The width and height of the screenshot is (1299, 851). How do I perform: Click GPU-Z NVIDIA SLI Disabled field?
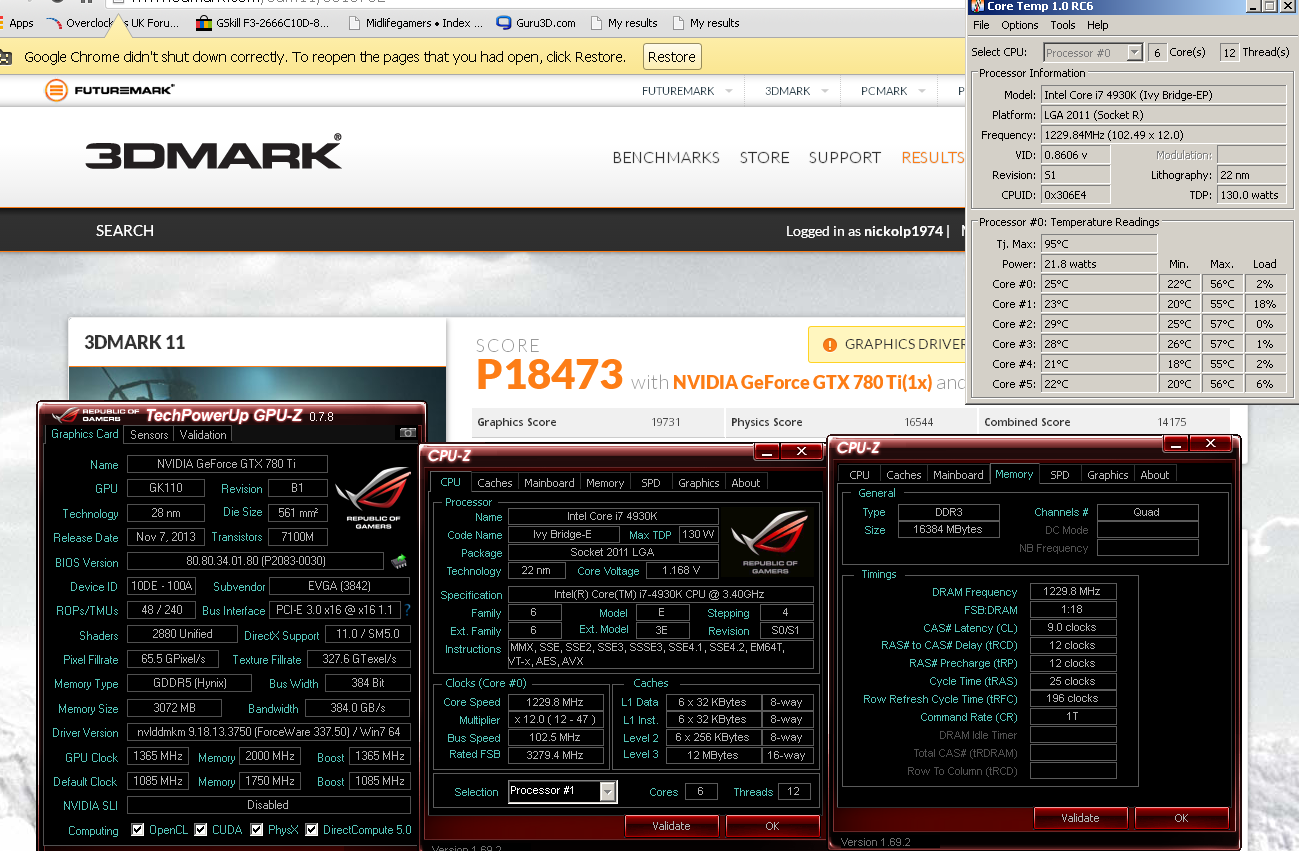click(268, 805)
